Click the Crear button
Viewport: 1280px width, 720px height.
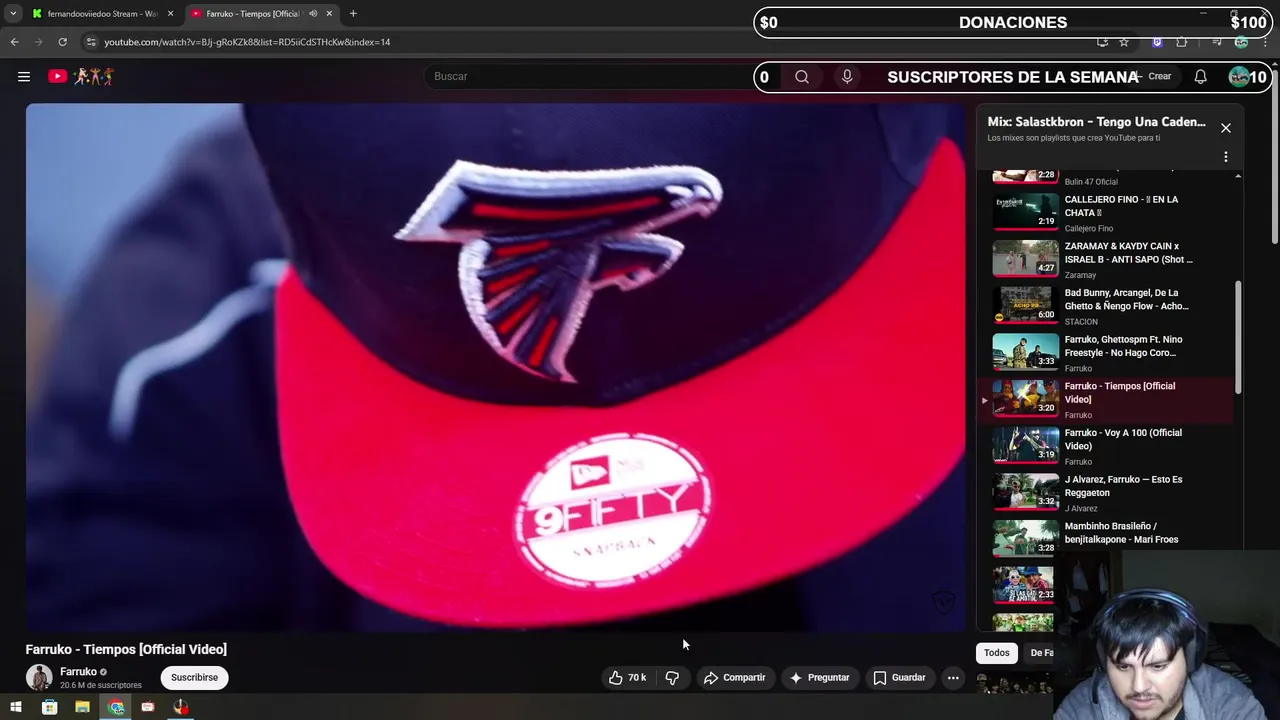(x=1152, y=76)
